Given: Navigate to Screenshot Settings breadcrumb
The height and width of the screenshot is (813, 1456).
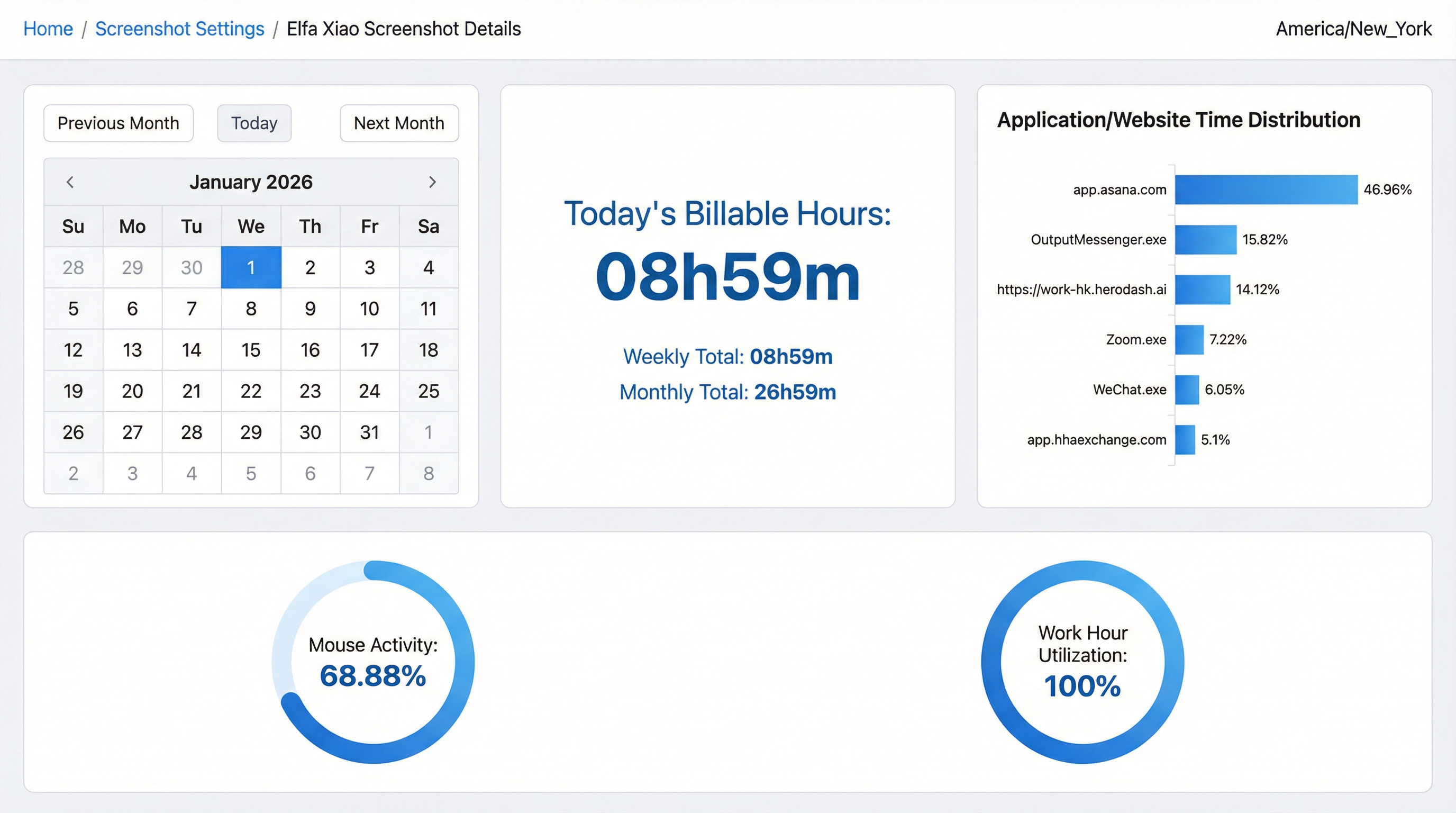Looking at the screenshot, I should click(179, 29).
